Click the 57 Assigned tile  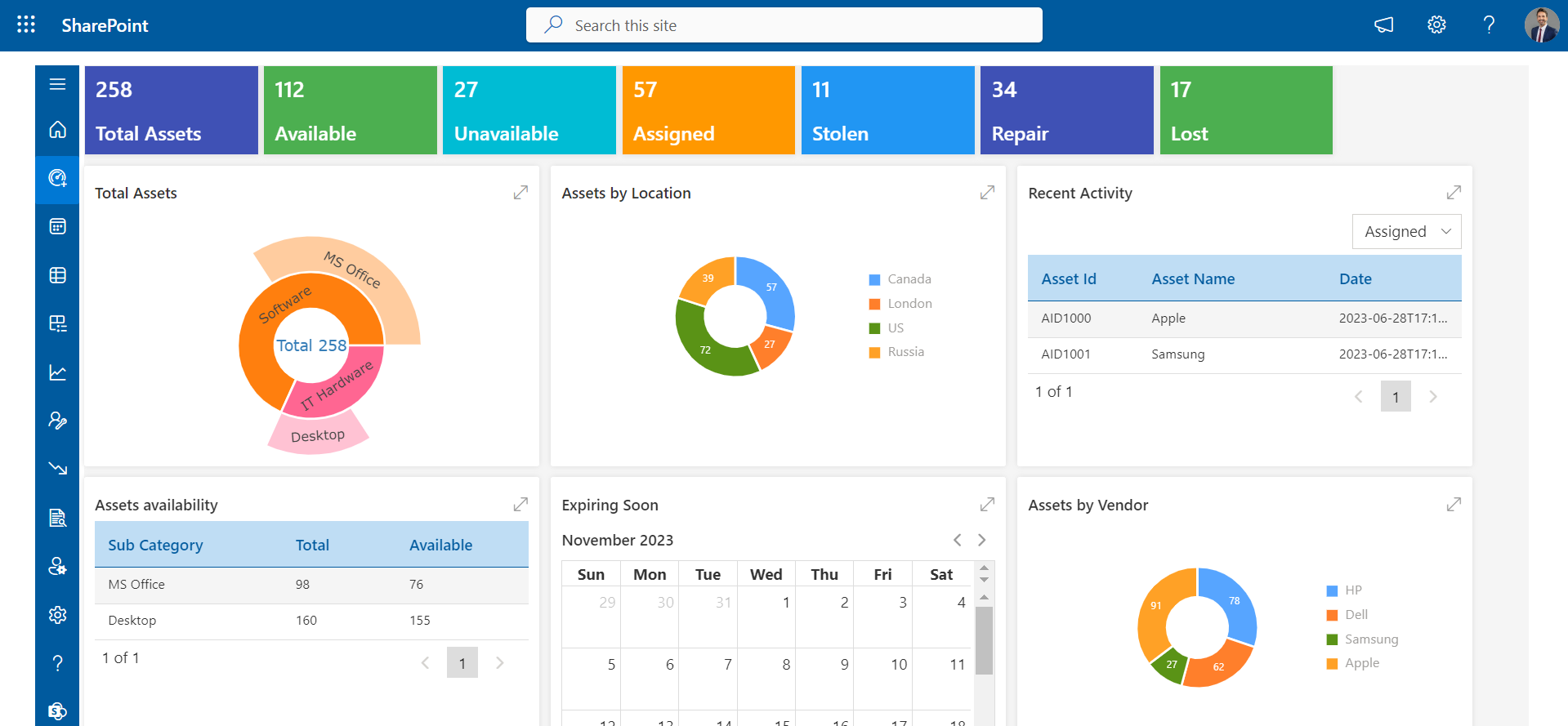click(x=708, y=110)
